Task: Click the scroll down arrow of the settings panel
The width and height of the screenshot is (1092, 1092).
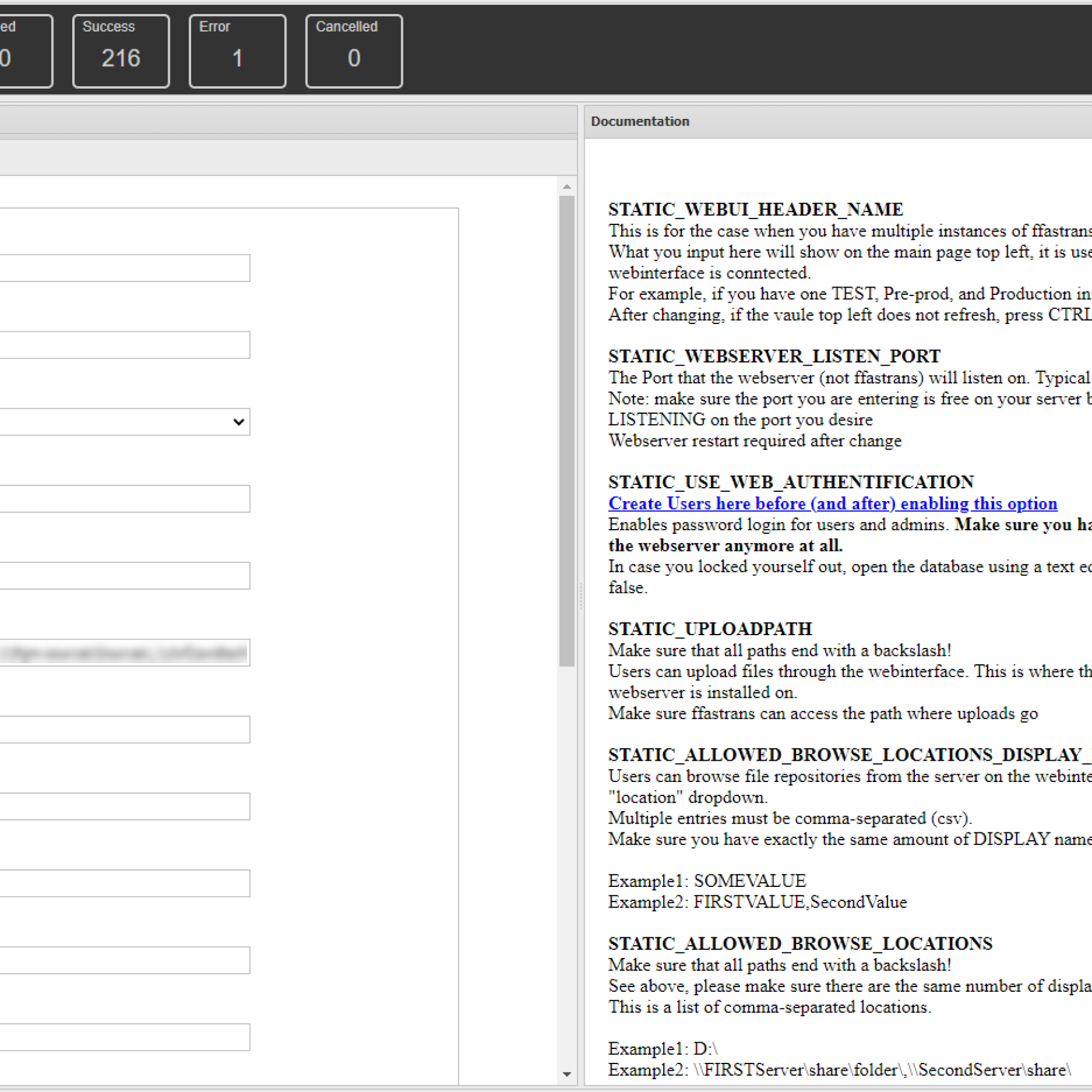Action: [567, 1074]
